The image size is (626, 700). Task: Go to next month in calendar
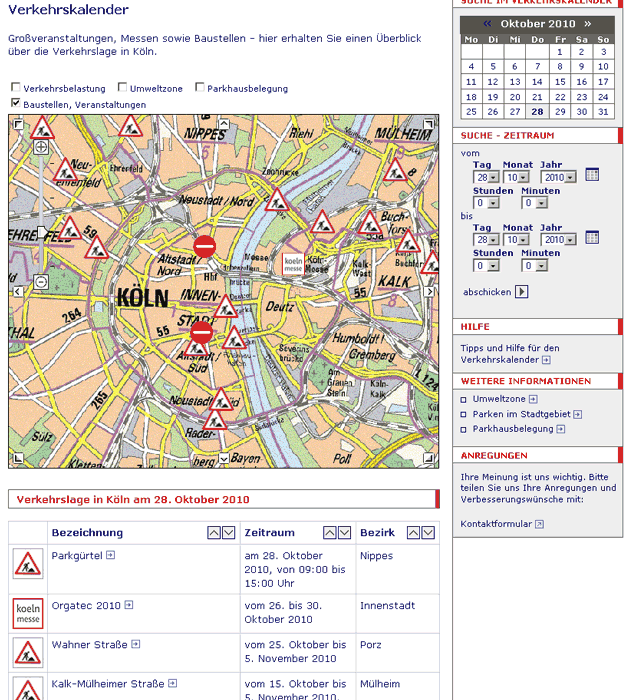coord(588,24)
